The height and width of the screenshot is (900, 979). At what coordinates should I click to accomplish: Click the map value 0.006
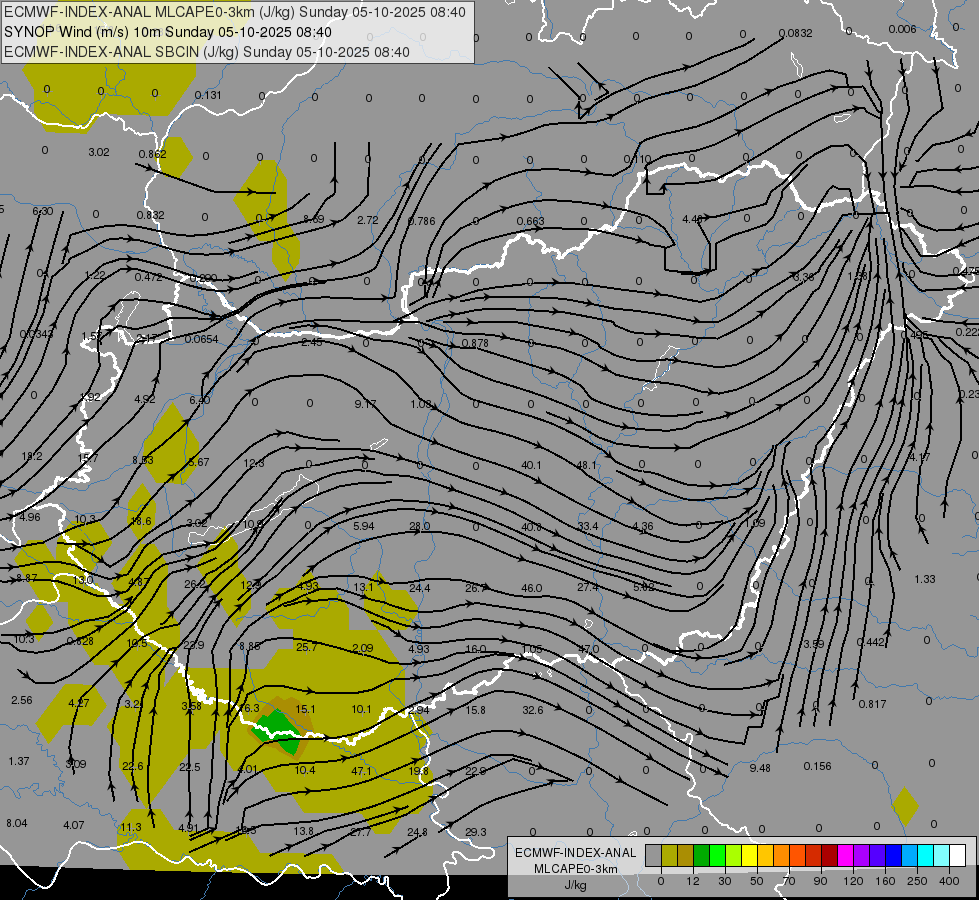coord(902,29)
